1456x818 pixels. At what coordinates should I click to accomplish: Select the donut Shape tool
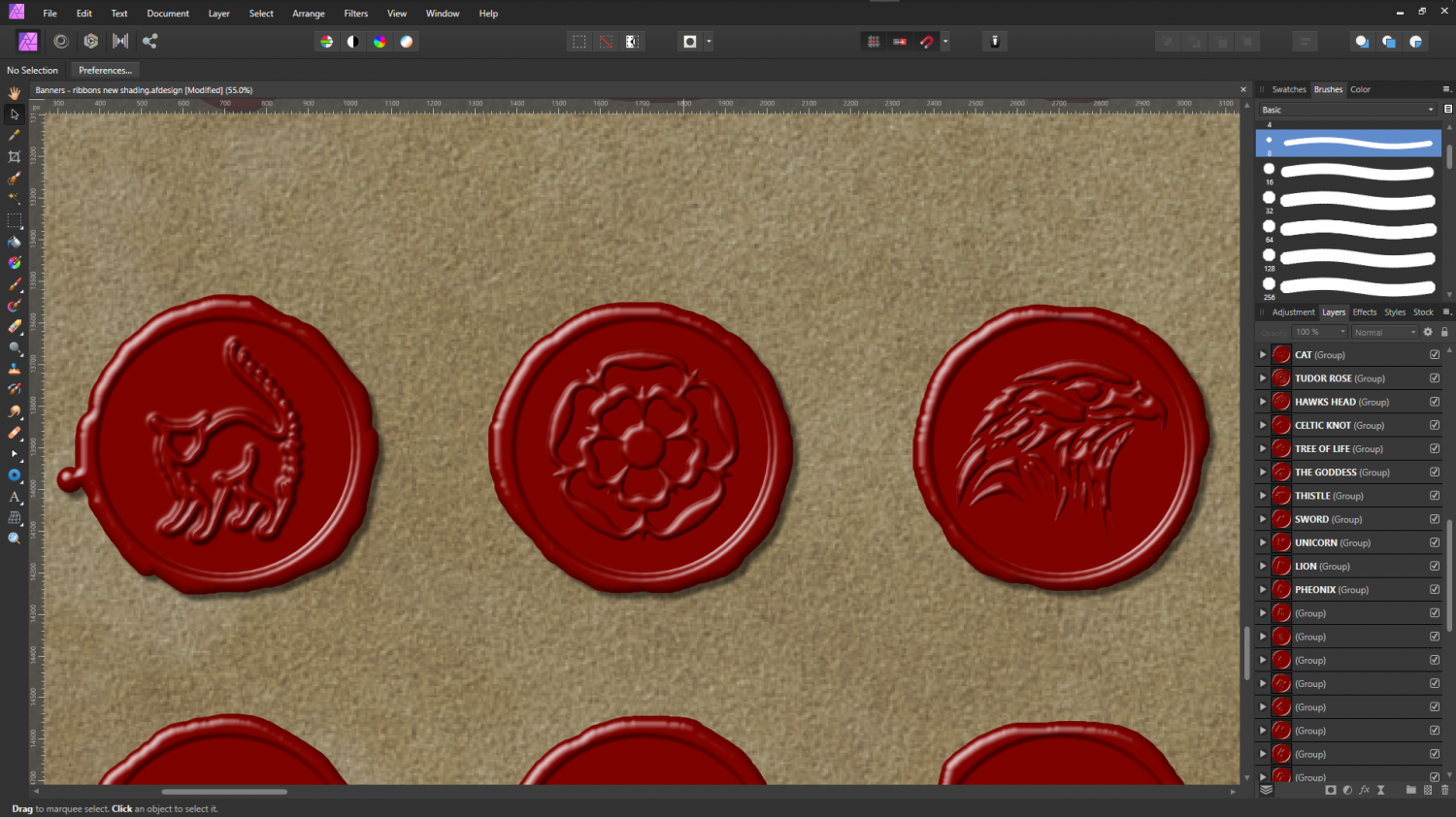[x=14, y=475]
